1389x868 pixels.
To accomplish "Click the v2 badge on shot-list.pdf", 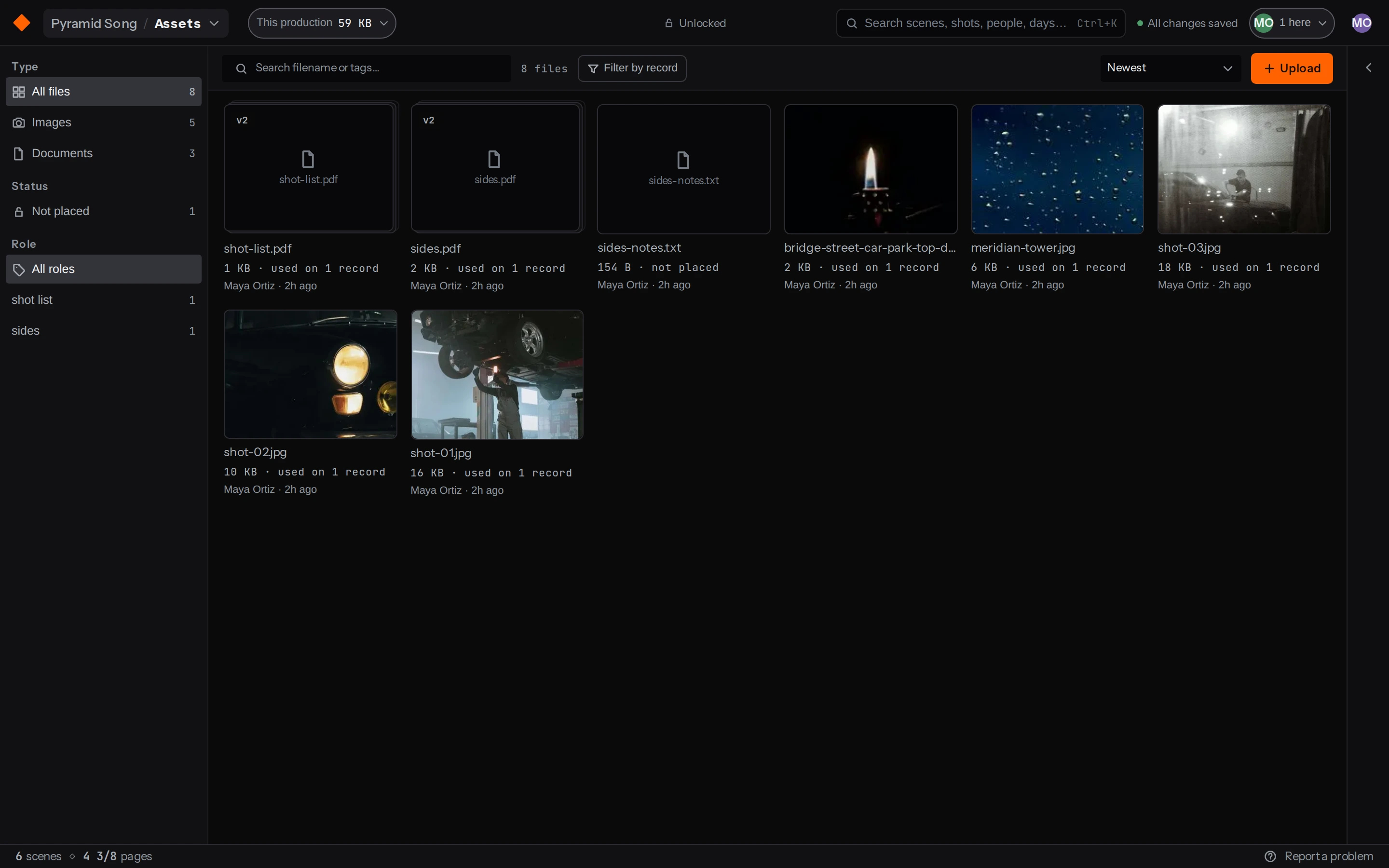I will coord(242,120).
